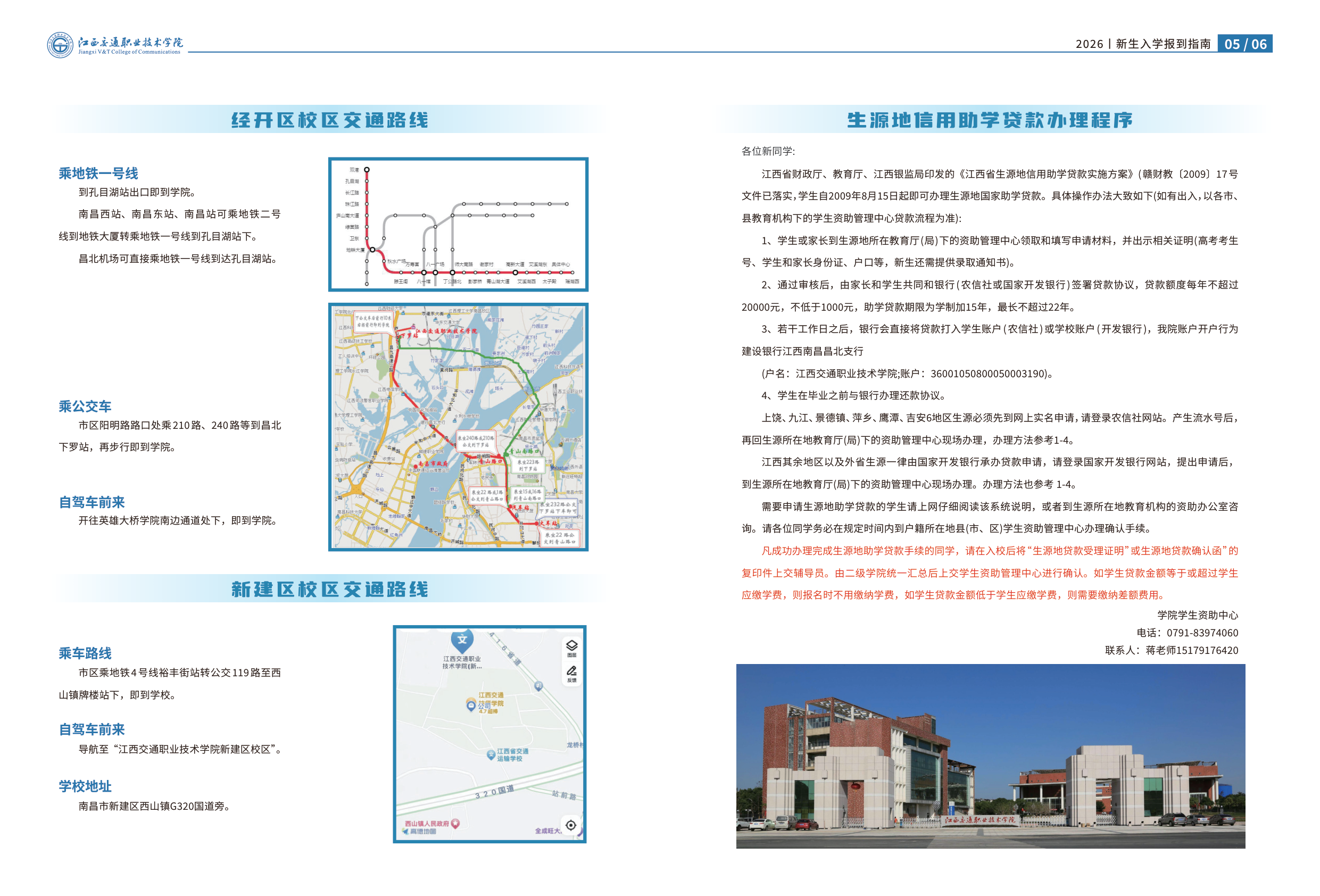This screenshot has width=1320, height=896.
Task: Click the 龙桥村 place label on the map
Action: [575, 744]
